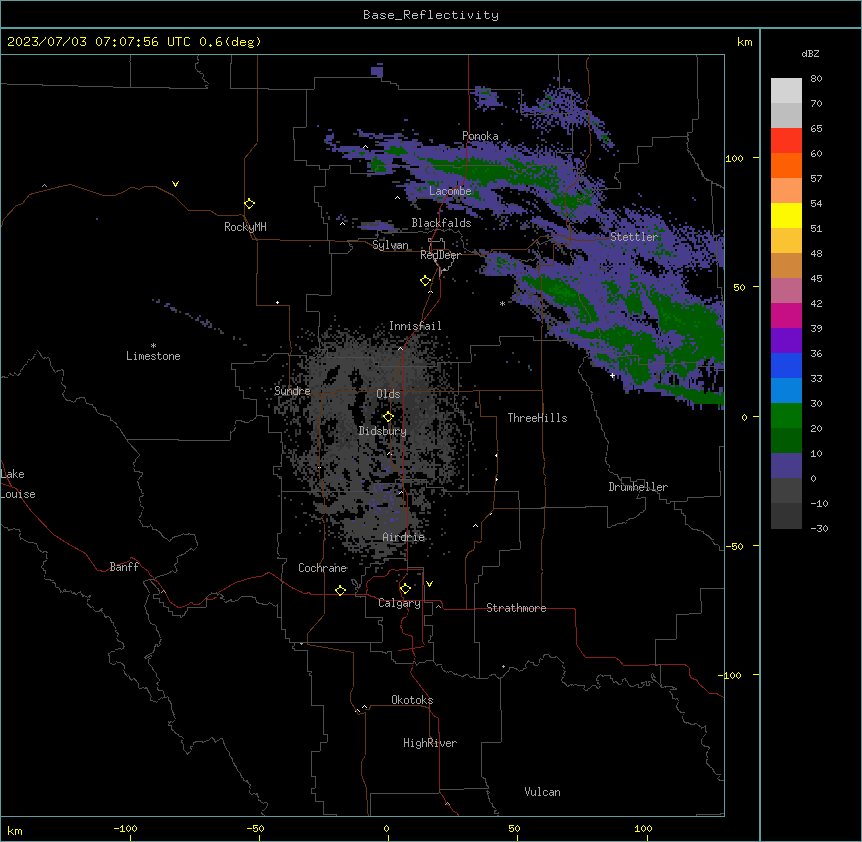Click the HighRiver town label

(430, 743)
